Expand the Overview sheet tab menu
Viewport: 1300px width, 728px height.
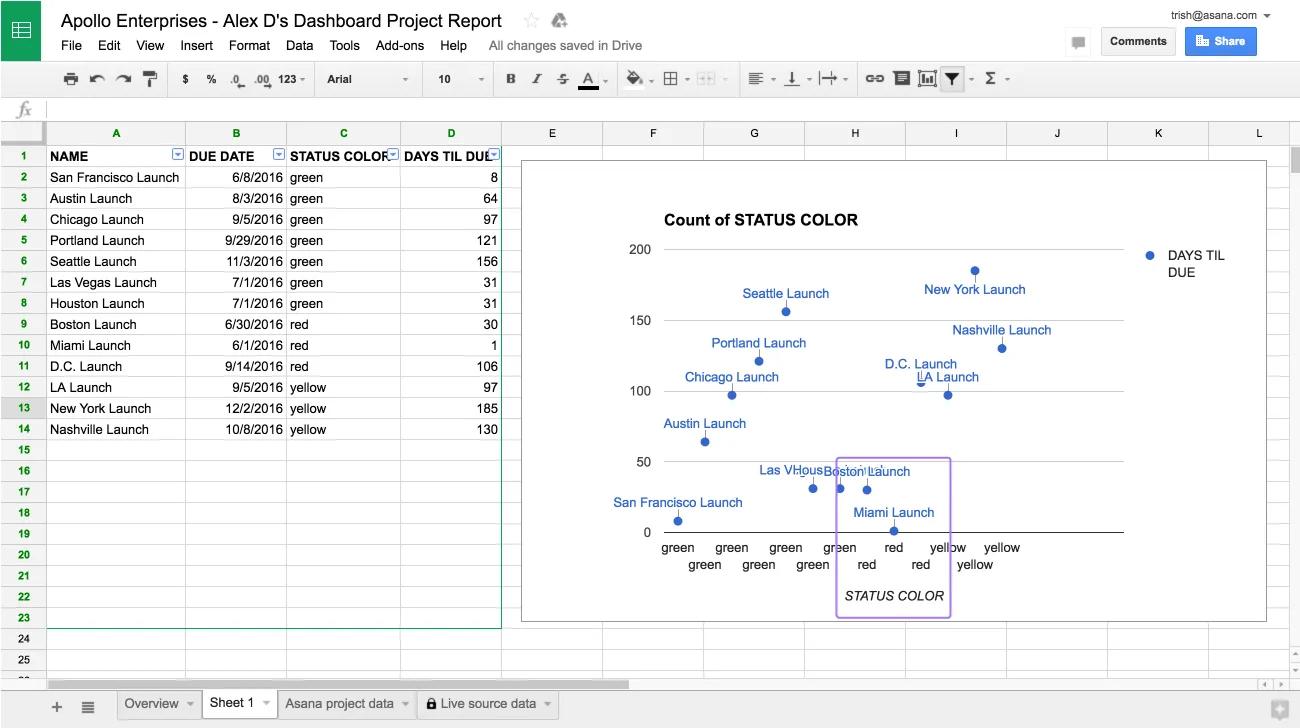pyautogui.click(x=190, y=704)
